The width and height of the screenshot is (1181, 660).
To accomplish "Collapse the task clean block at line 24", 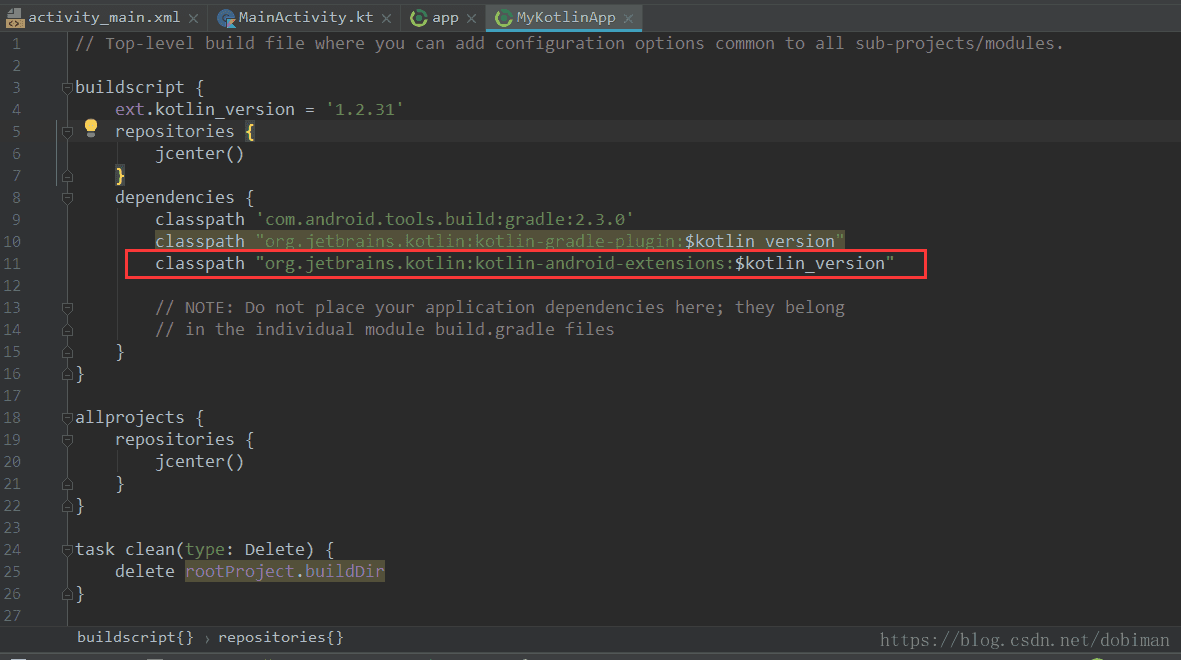I will tap(67, 550).
